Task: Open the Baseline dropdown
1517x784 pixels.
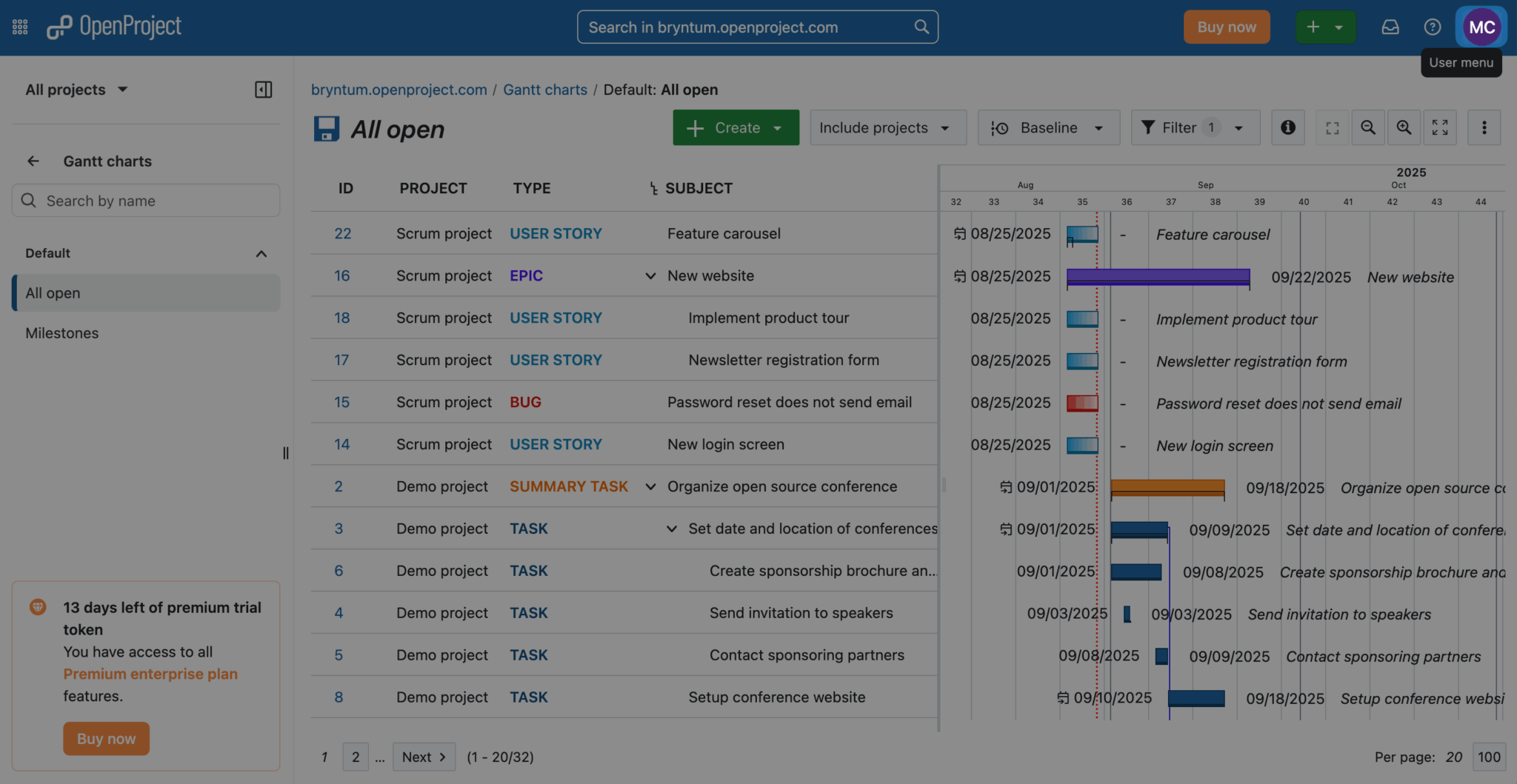Action: coord(1048,127)
